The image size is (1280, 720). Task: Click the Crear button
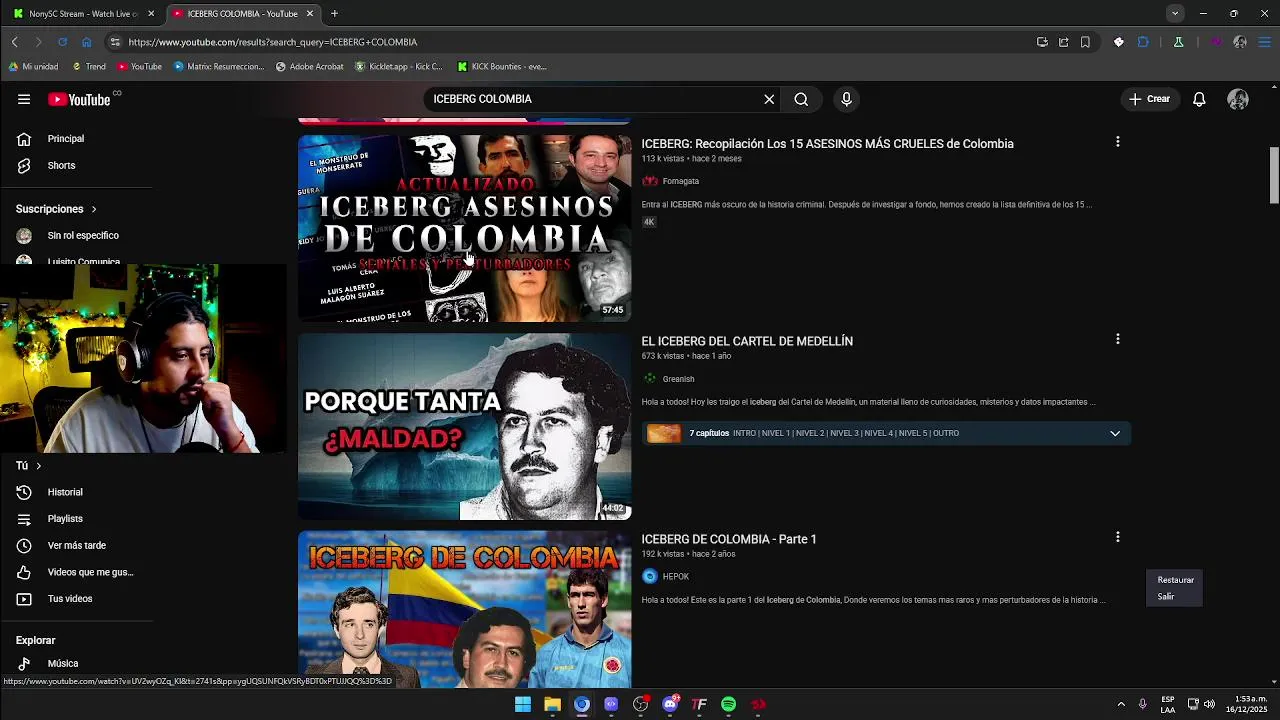point(1149,99)
